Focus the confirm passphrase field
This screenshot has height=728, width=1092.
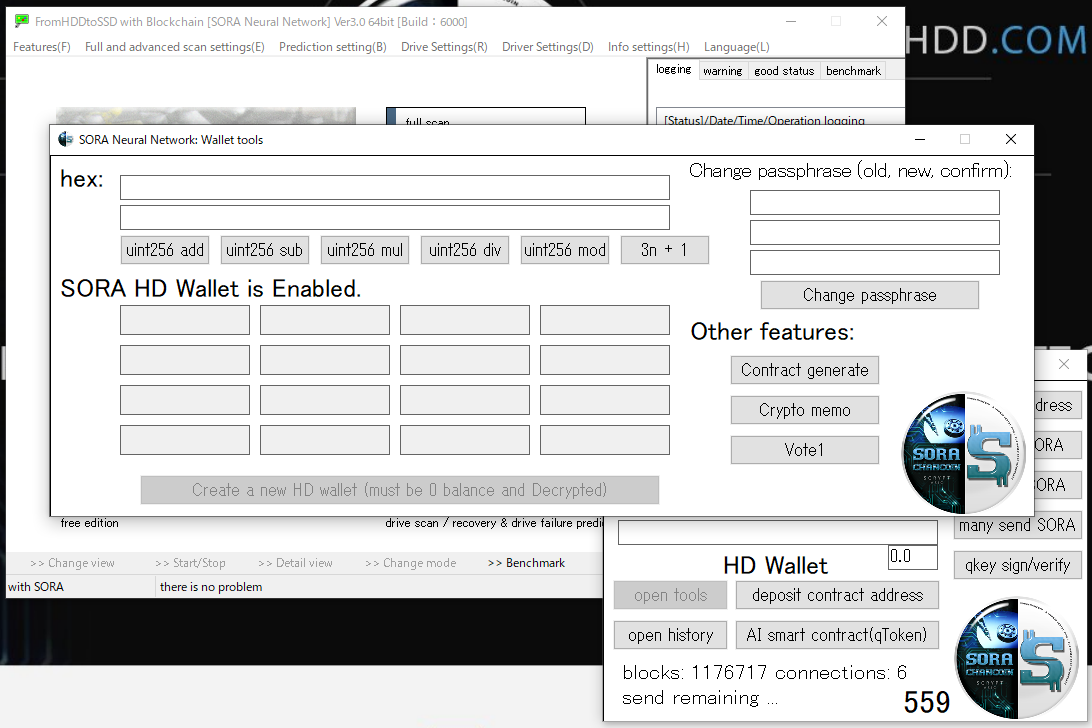click(875, 263)
